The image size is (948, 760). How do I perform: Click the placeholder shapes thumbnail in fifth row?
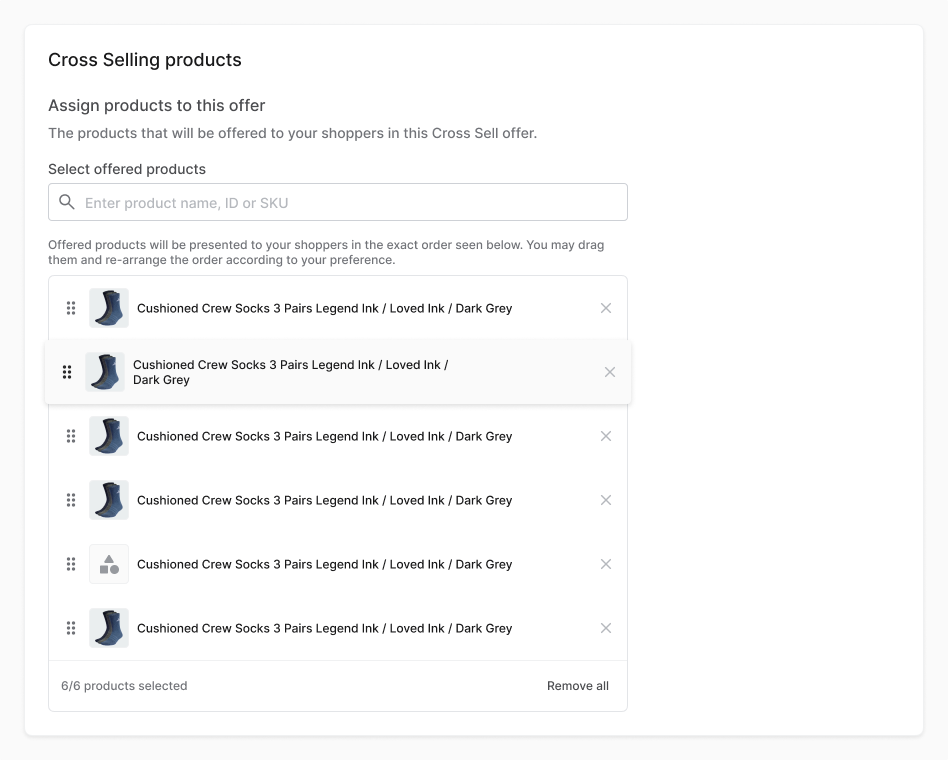(109, 564)
